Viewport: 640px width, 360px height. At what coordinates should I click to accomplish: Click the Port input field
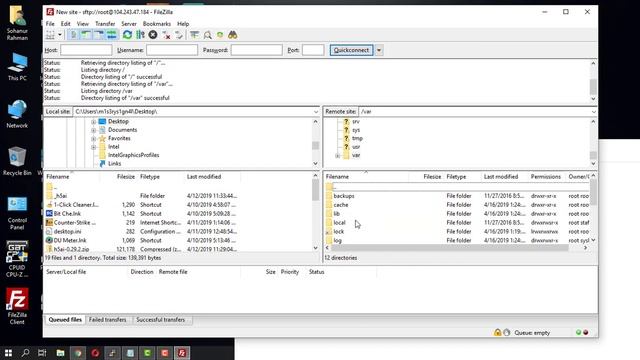click(313, 50)
